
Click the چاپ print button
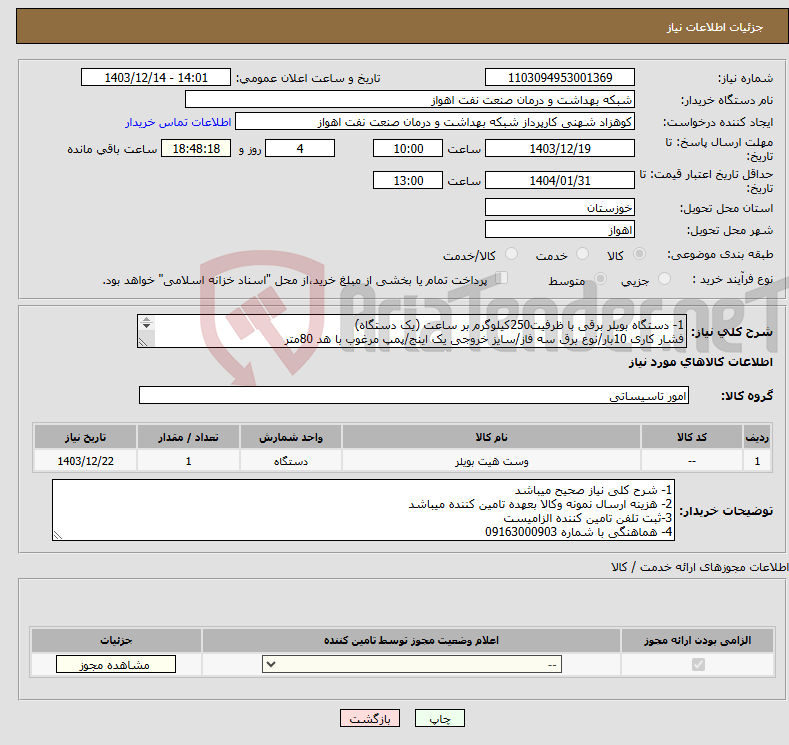tap(440, 718)
